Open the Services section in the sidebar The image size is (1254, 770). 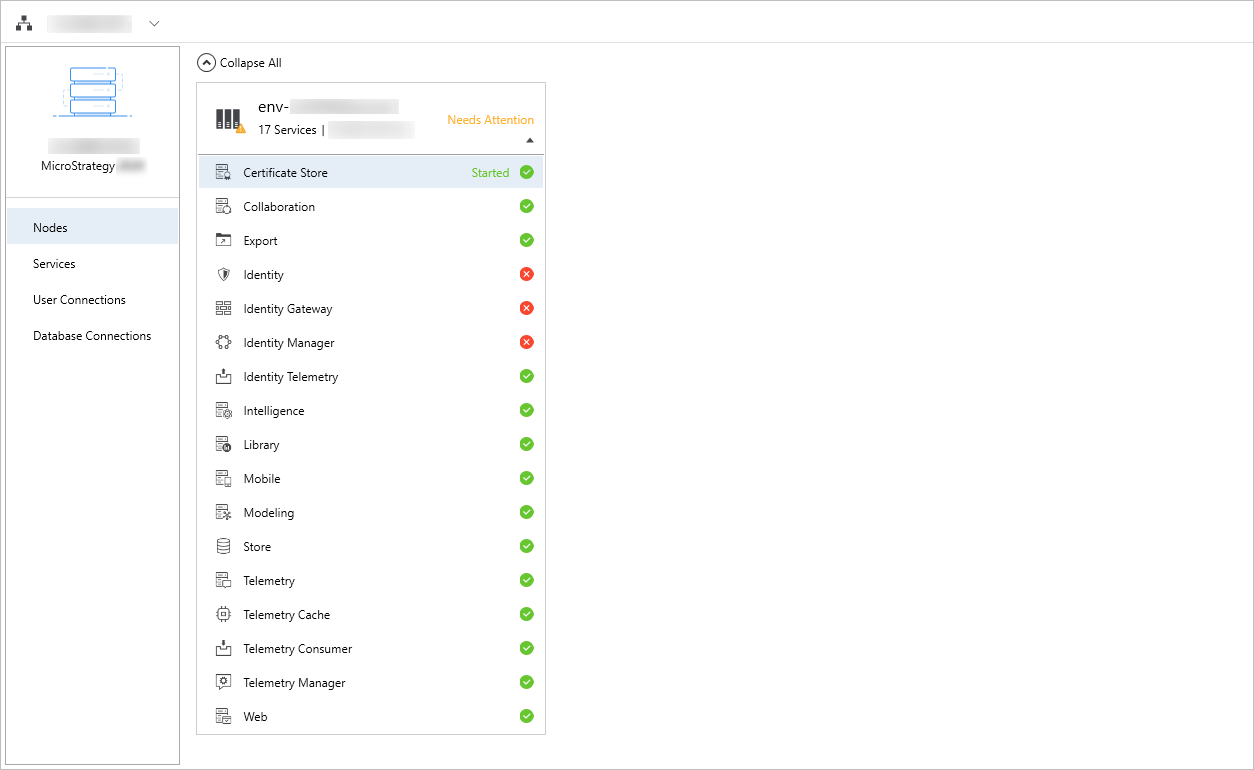pyautogui.click(x=54, y=264)
